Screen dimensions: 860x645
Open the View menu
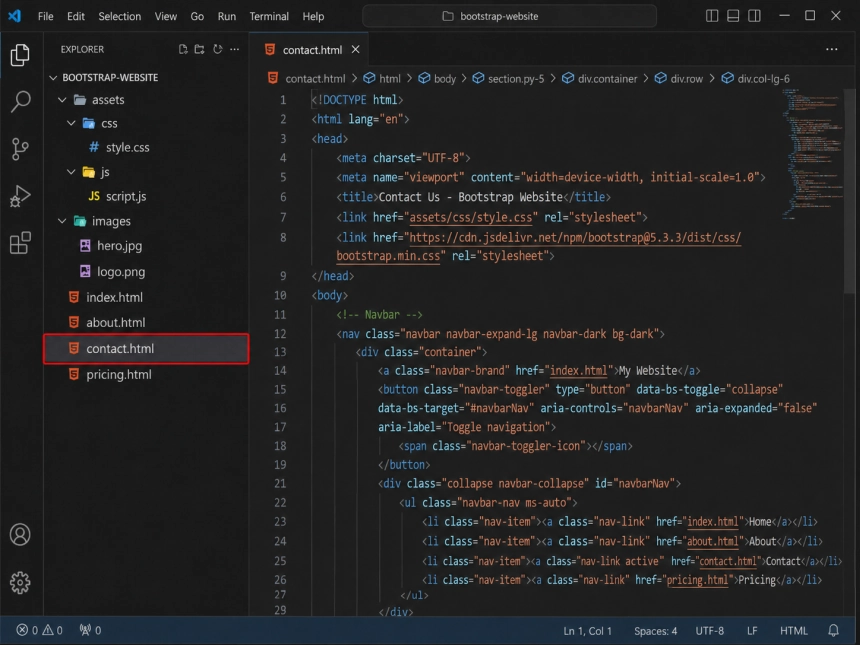tap(166, 16)
